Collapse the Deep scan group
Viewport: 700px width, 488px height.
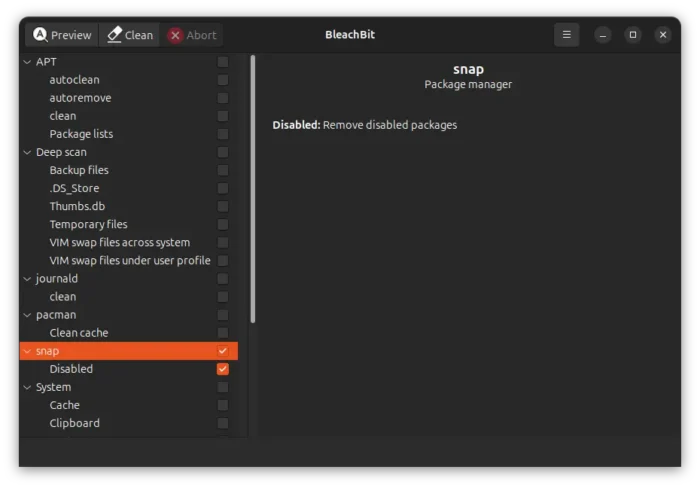pos(27,152)
